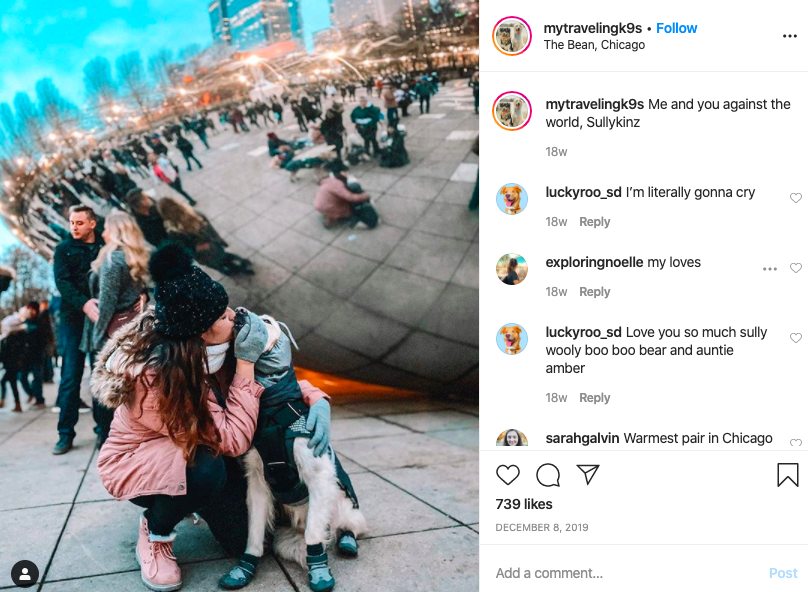Like the exploringnoelle 'my loves' comment
The height and width of the screenshot is (592, 808).
(796, 268)
